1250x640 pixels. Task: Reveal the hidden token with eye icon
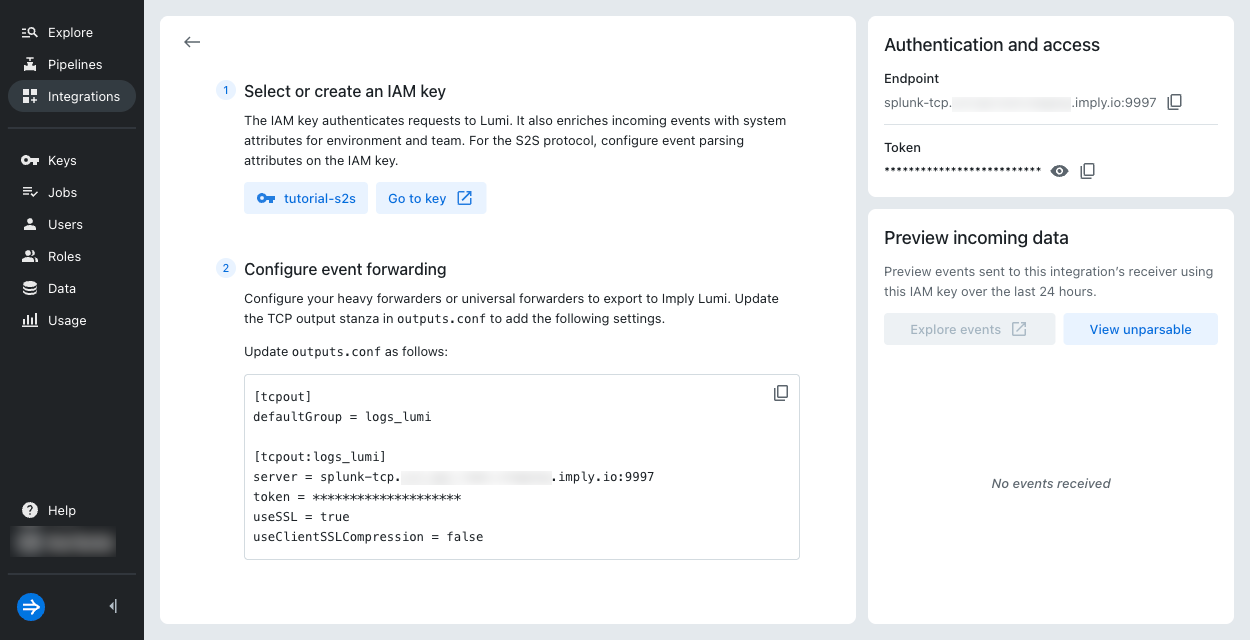[1060, 171]
